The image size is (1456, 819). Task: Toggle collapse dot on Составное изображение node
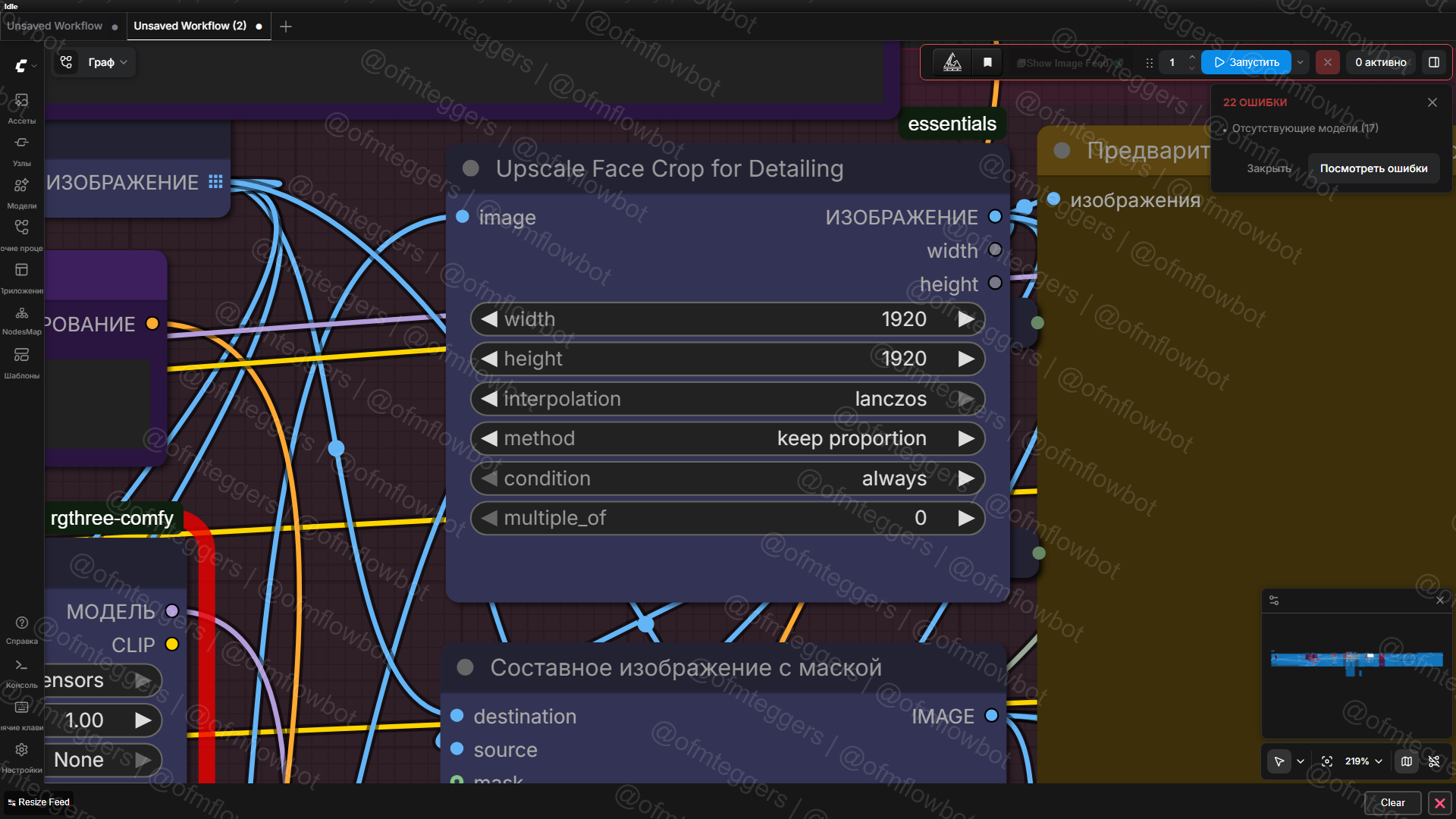pyautogui.click(x=466, y=667)
